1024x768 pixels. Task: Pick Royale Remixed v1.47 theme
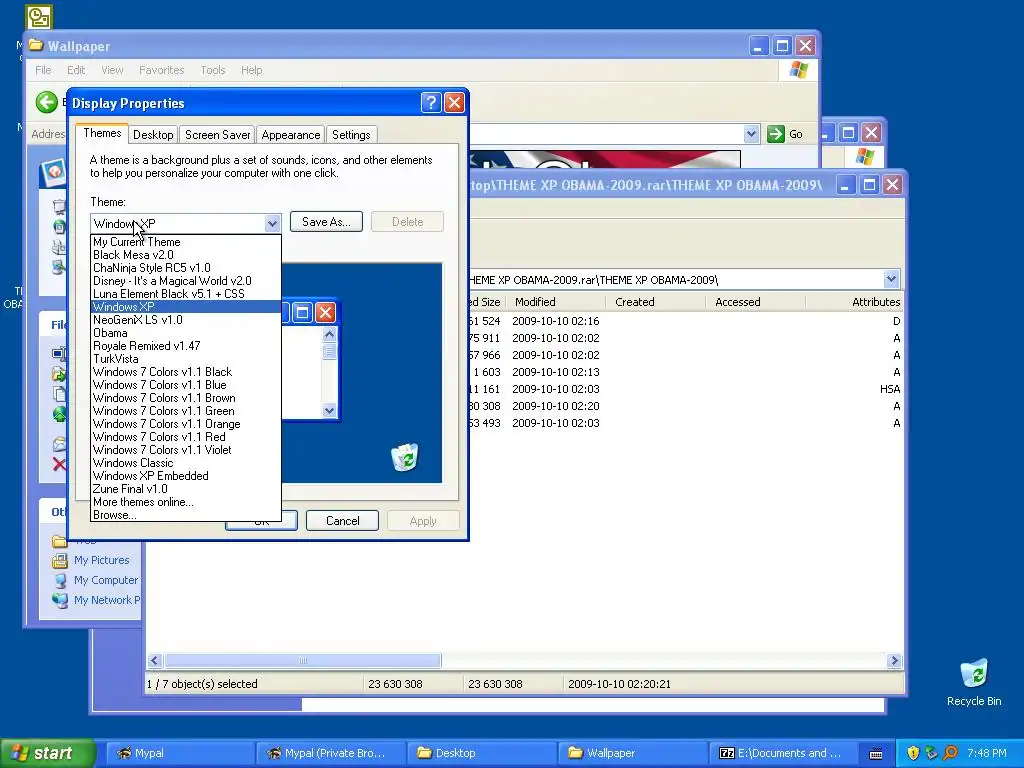point(185,346)
